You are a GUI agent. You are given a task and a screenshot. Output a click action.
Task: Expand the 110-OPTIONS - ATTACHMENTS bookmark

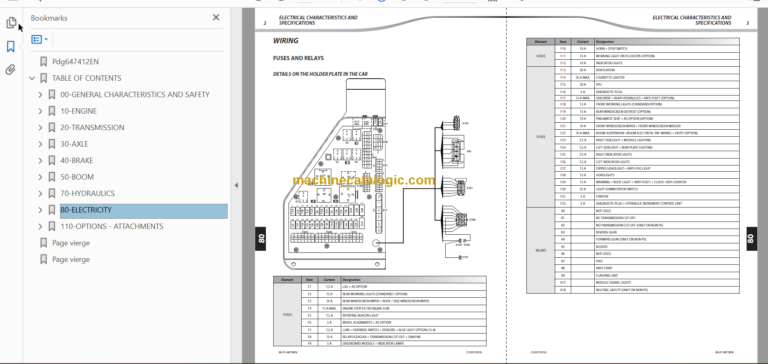[x=40, y=226]
